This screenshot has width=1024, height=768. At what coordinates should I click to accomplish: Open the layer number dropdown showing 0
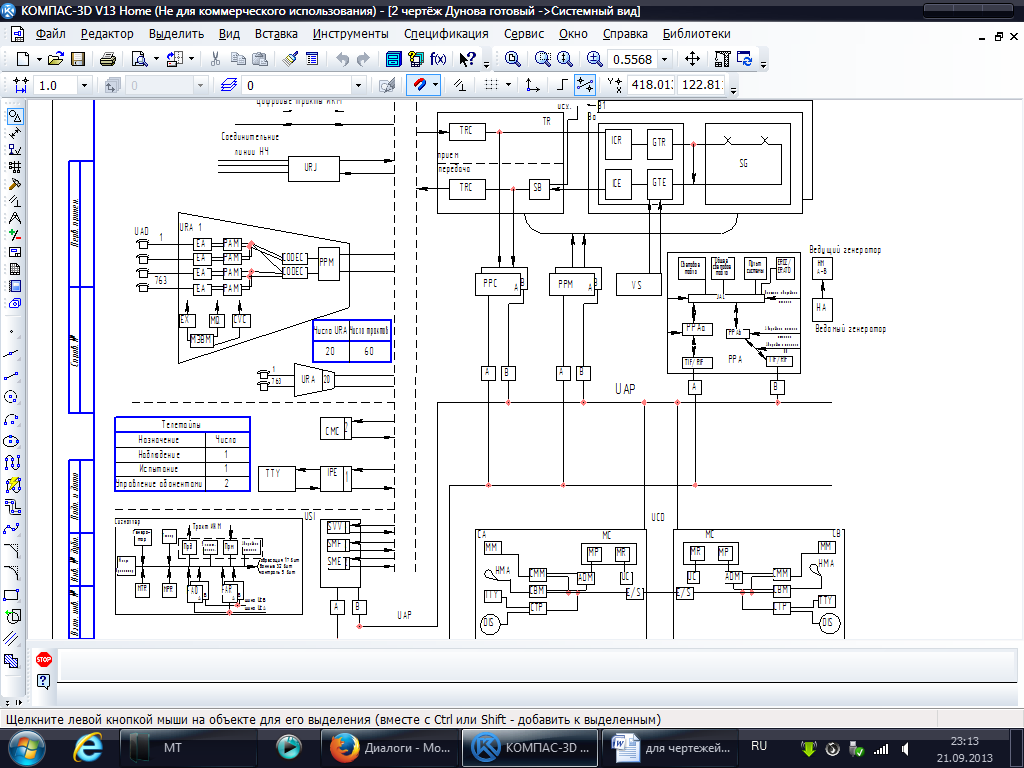pyautogui.click(x=358, y=86)
